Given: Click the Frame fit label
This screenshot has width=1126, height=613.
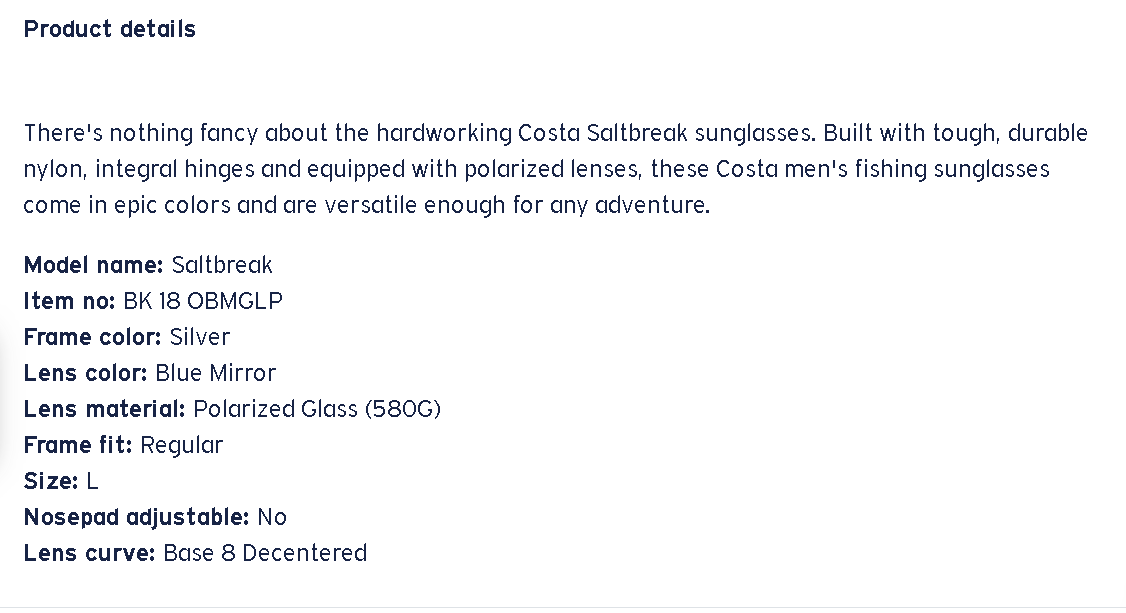Looking at the screenshot, I should [78, 445].
